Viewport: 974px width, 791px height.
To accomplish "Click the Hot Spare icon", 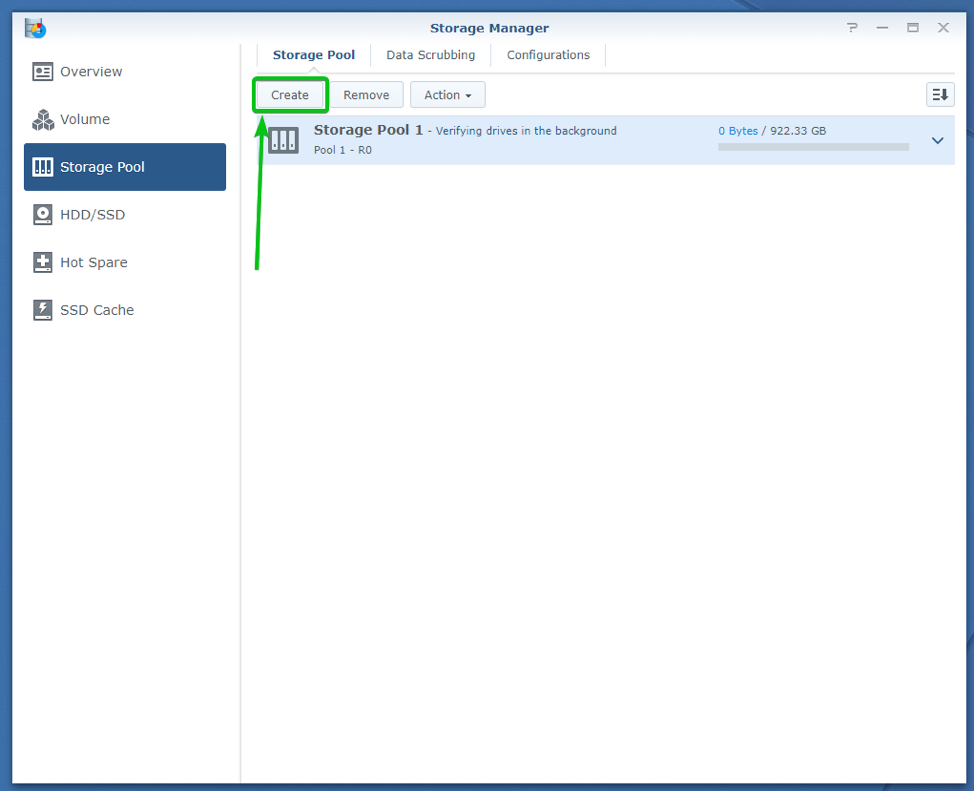I will pyautogui.click(x=42, y=263).
